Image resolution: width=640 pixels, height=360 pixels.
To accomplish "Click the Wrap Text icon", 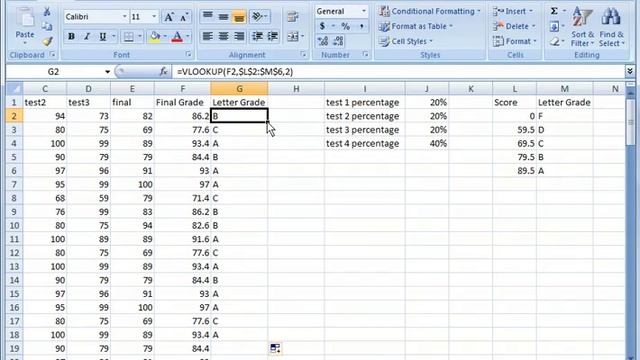I will coord(293,17).
